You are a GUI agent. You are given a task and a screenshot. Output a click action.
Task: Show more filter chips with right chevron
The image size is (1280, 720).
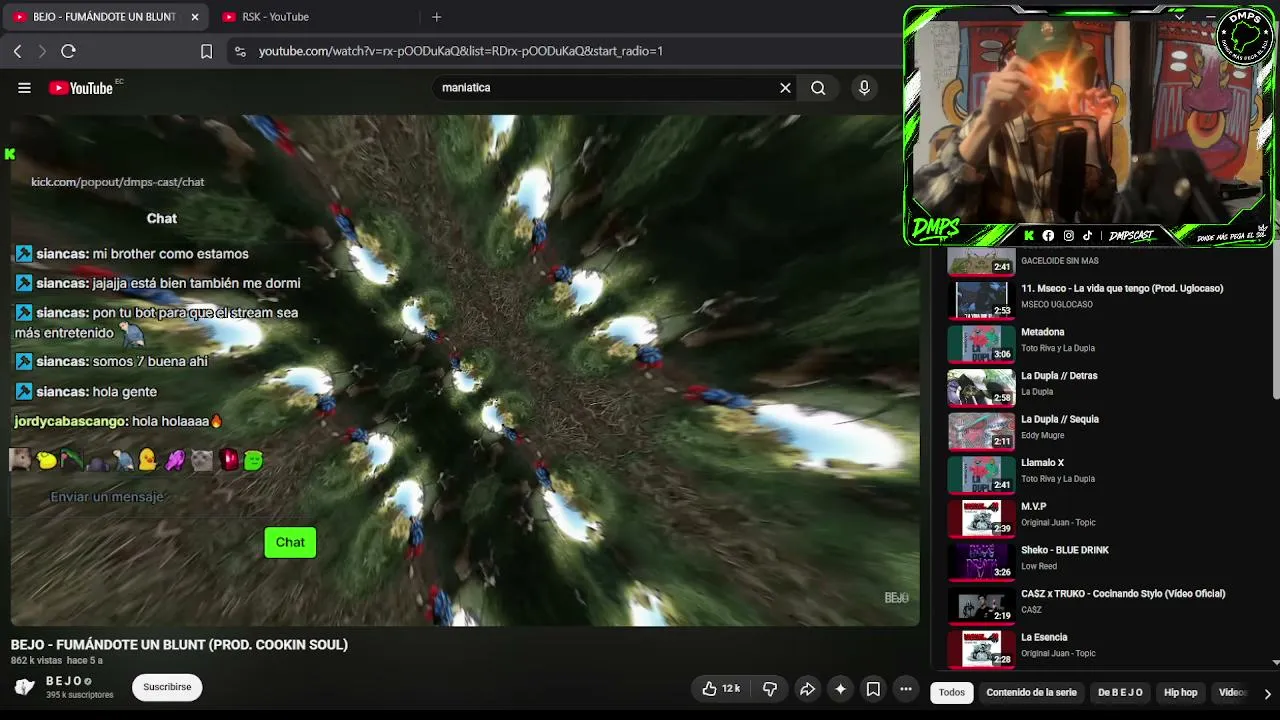tap(1267, 693)
